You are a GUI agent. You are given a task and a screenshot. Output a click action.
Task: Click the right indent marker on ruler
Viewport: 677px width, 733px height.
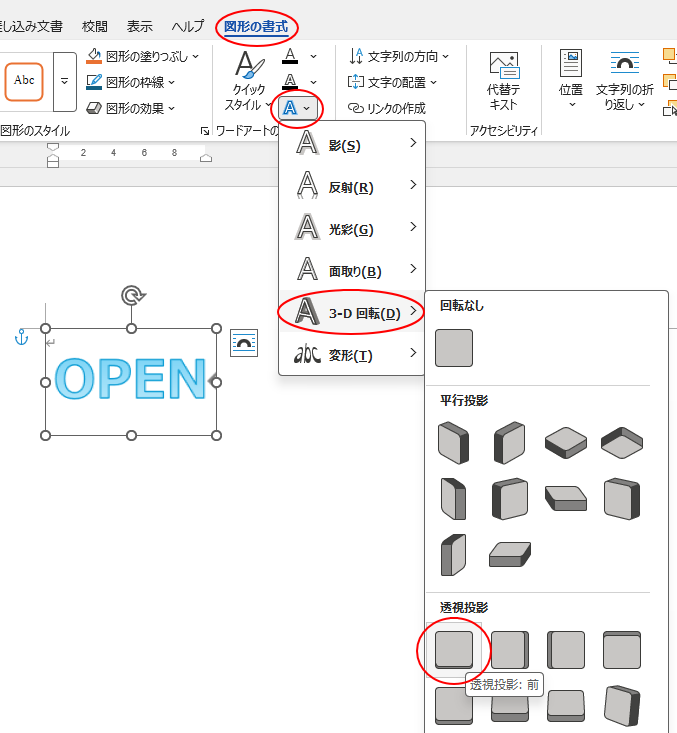(x=206, y=158)
